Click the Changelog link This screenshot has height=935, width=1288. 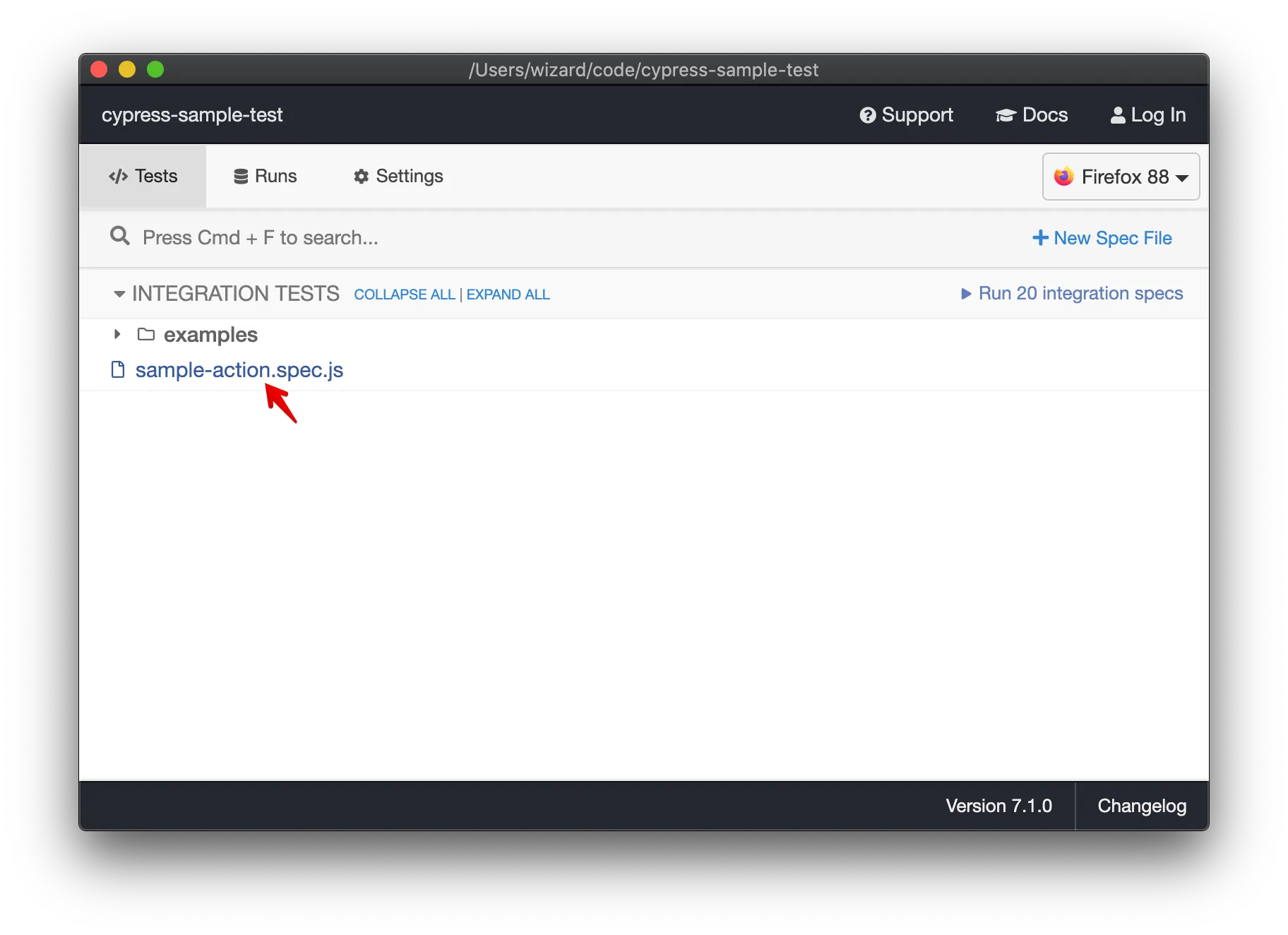tap(1141, 805)
